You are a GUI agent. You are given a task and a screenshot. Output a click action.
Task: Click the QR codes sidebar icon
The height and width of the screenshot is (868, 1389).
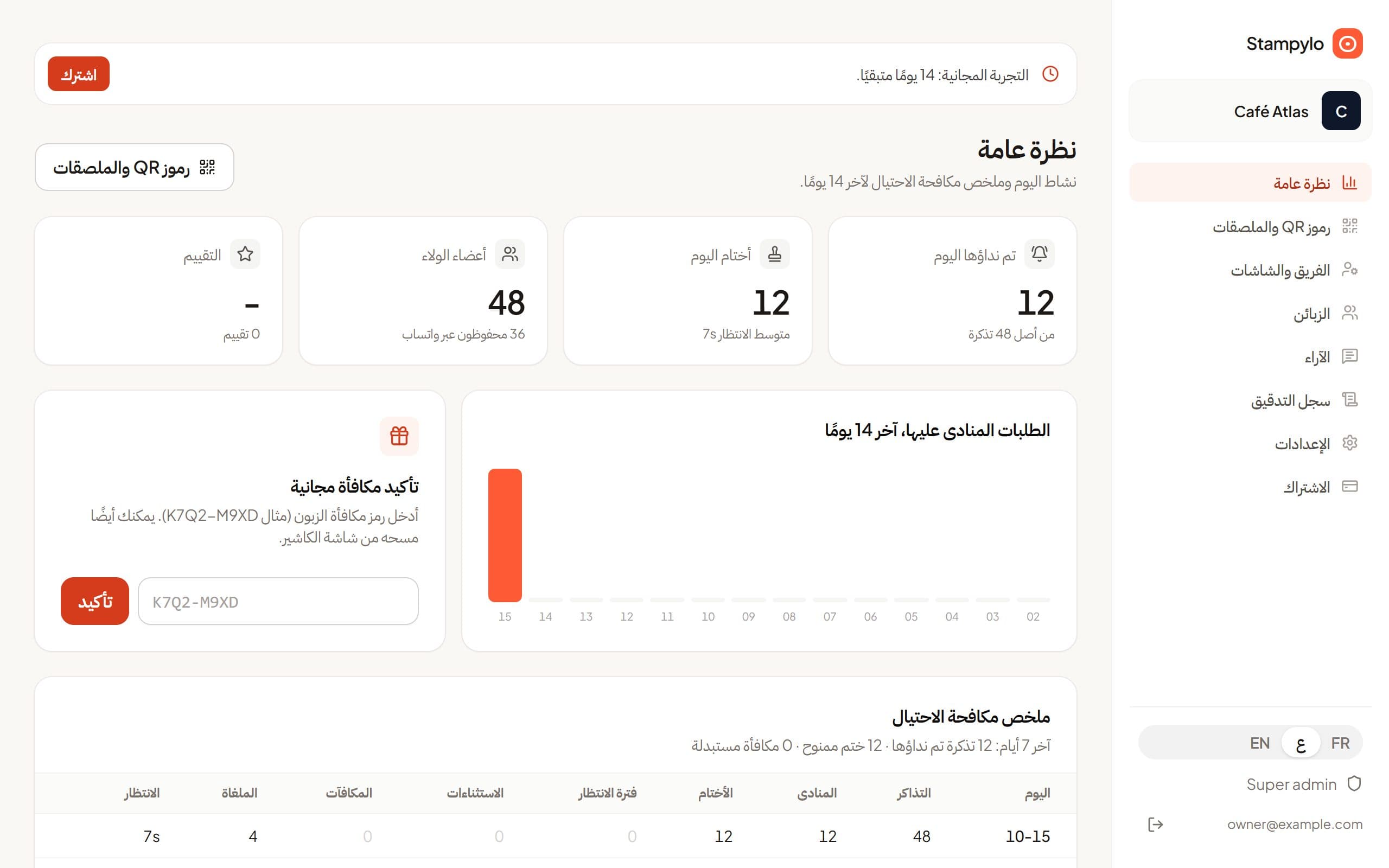(1349, 226)
